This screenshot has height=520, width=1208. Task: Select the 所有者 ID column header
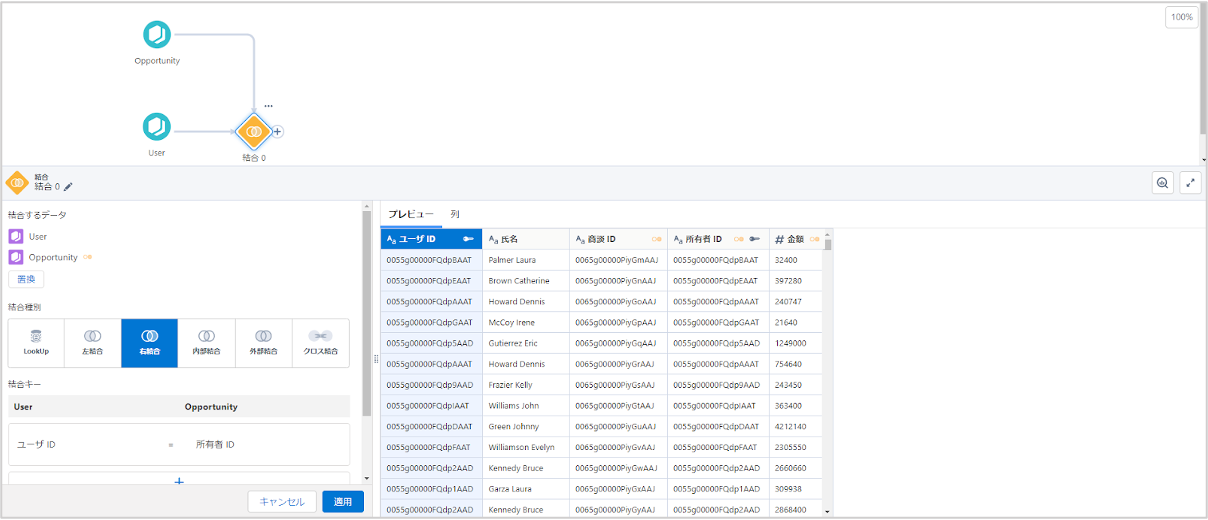pyautogui.click(x=718, y=239)
